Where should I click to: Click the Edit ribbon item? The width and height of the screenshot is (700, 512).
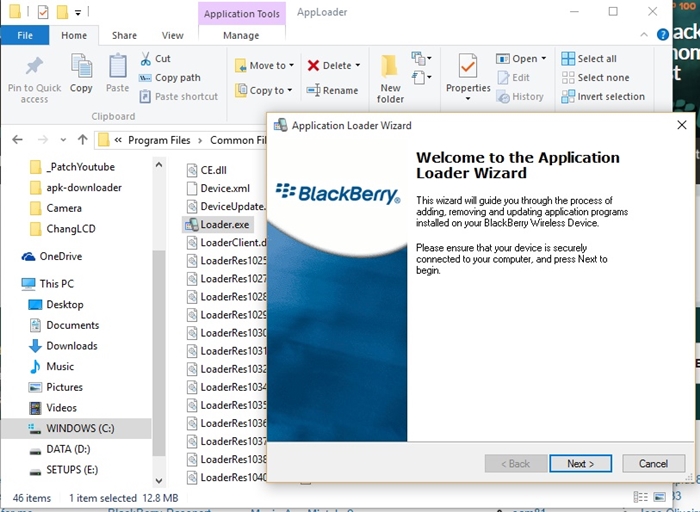tap(514, 78)
